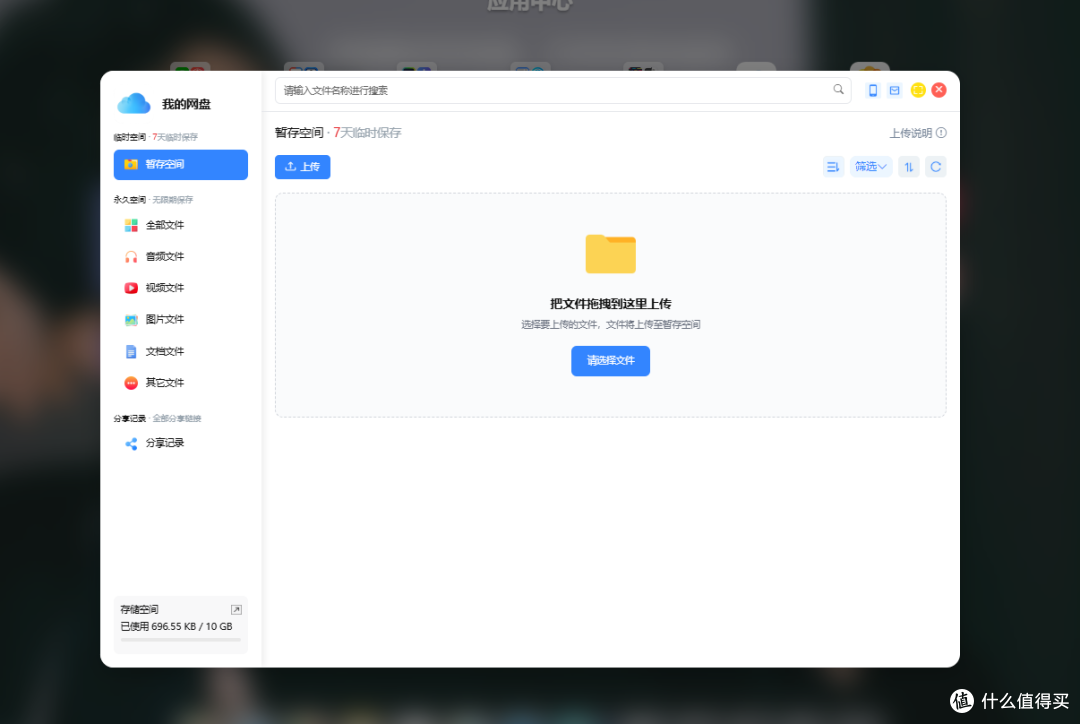The height and width of the screenshot is (724, 1080).
Task: Switch the list view mode icon
Action: coord(833,167)
